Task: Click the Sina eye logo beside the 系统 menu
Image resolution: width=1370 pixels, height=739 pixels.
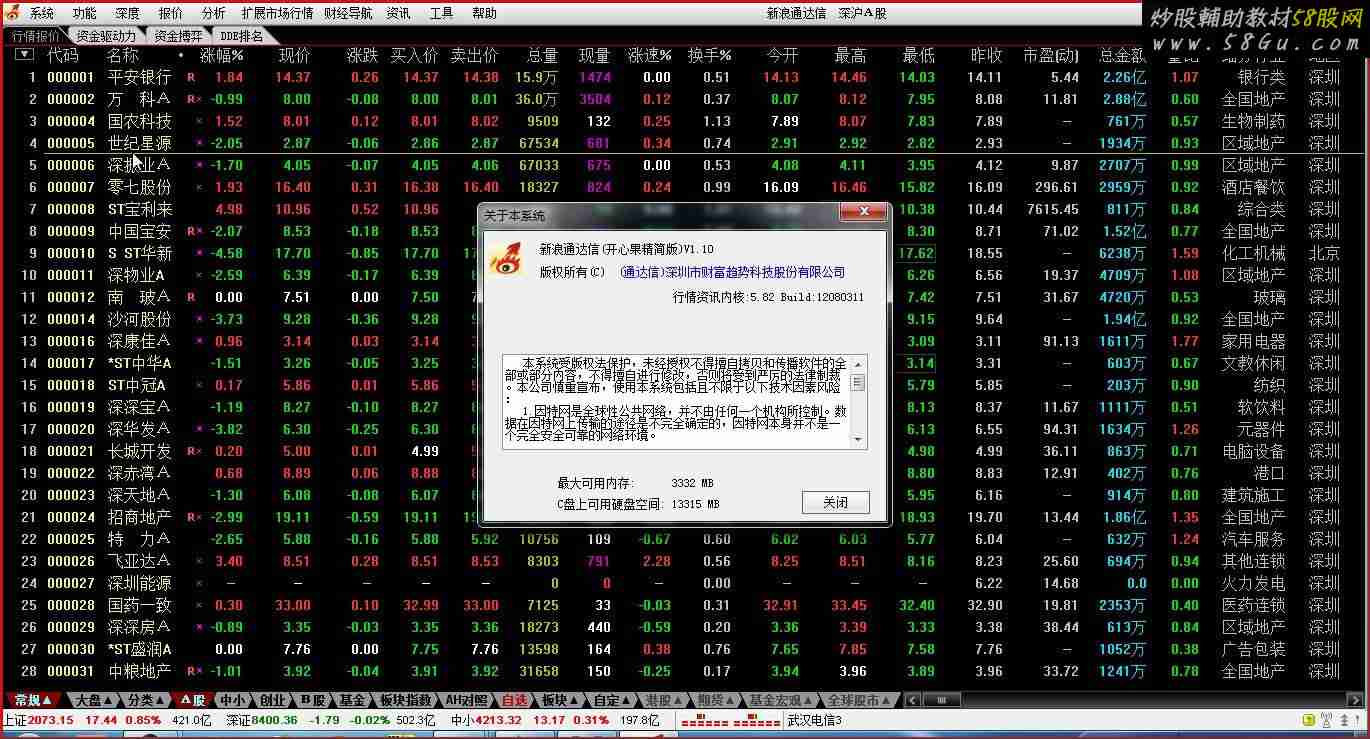Action: pos(13,13)
